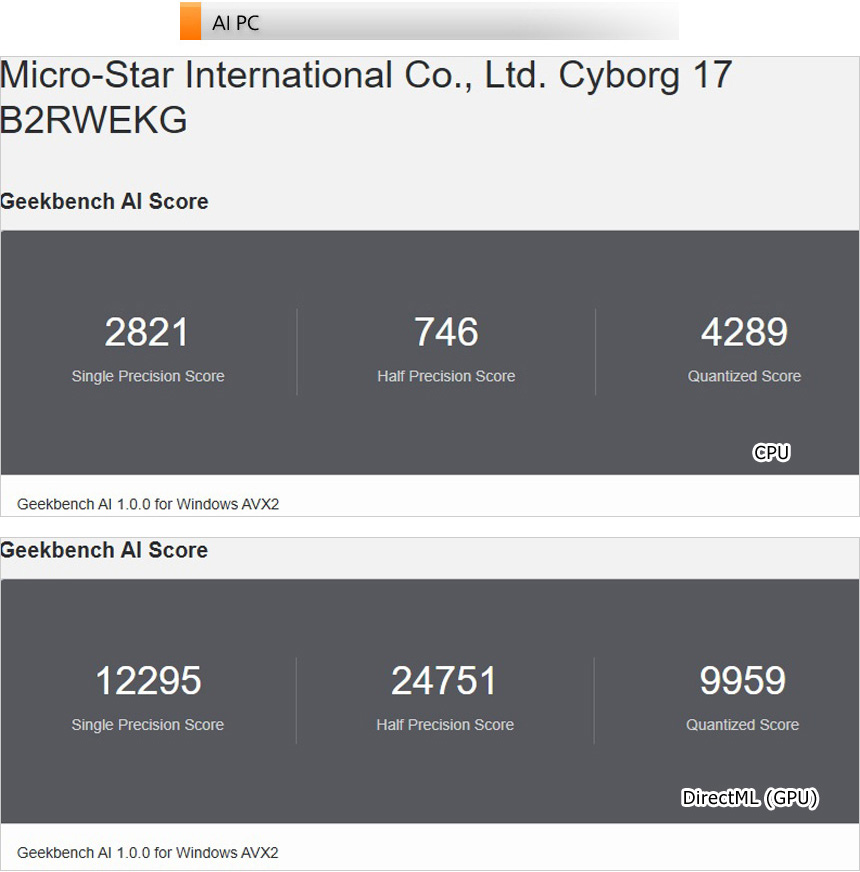
Task: Select the Half Precision Score label under 24751
Action: (x=445, y=725)
